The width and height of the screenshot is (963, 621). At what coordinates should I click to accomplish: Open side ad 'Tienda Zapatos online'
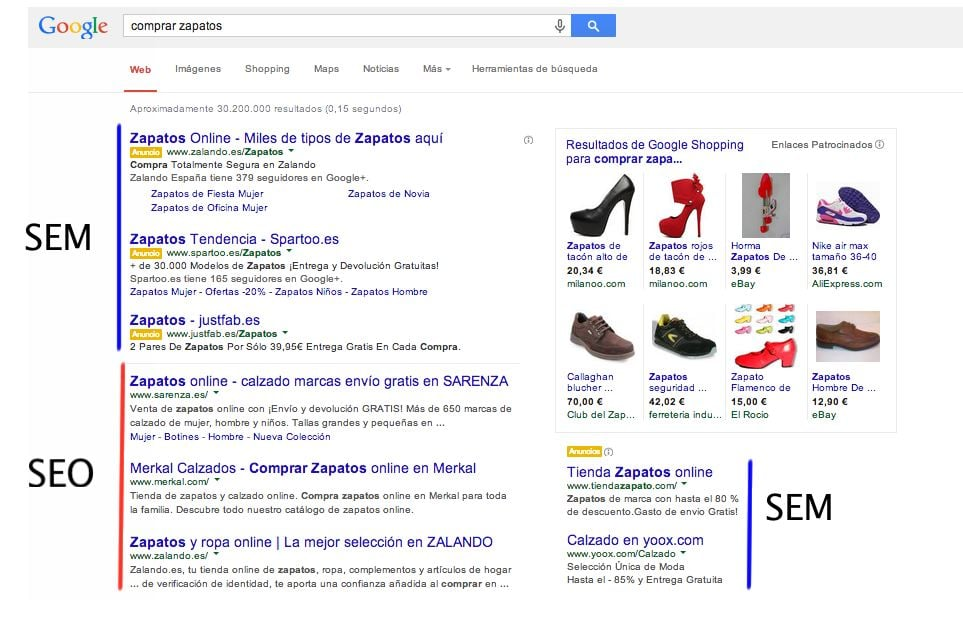pos(639,472)
